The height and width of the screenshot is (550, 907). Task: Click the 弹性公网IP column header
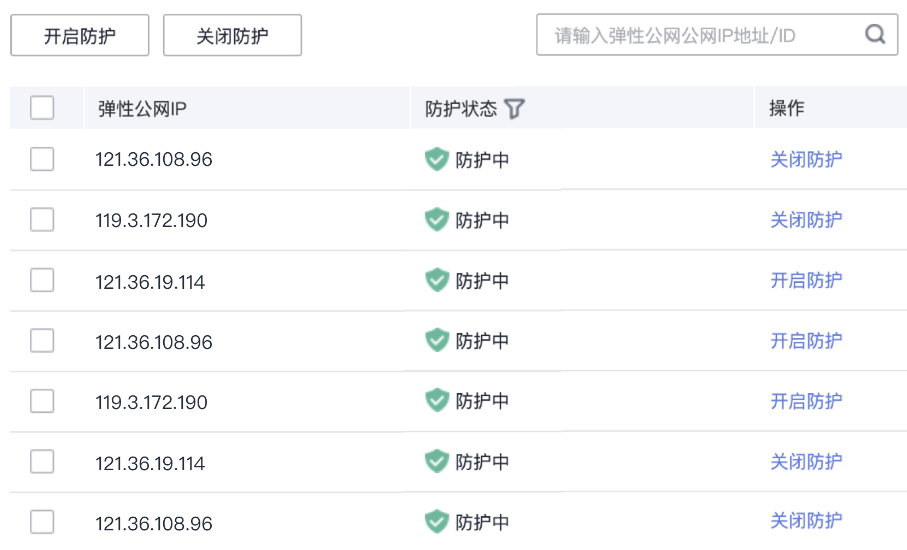coord(142,109)
